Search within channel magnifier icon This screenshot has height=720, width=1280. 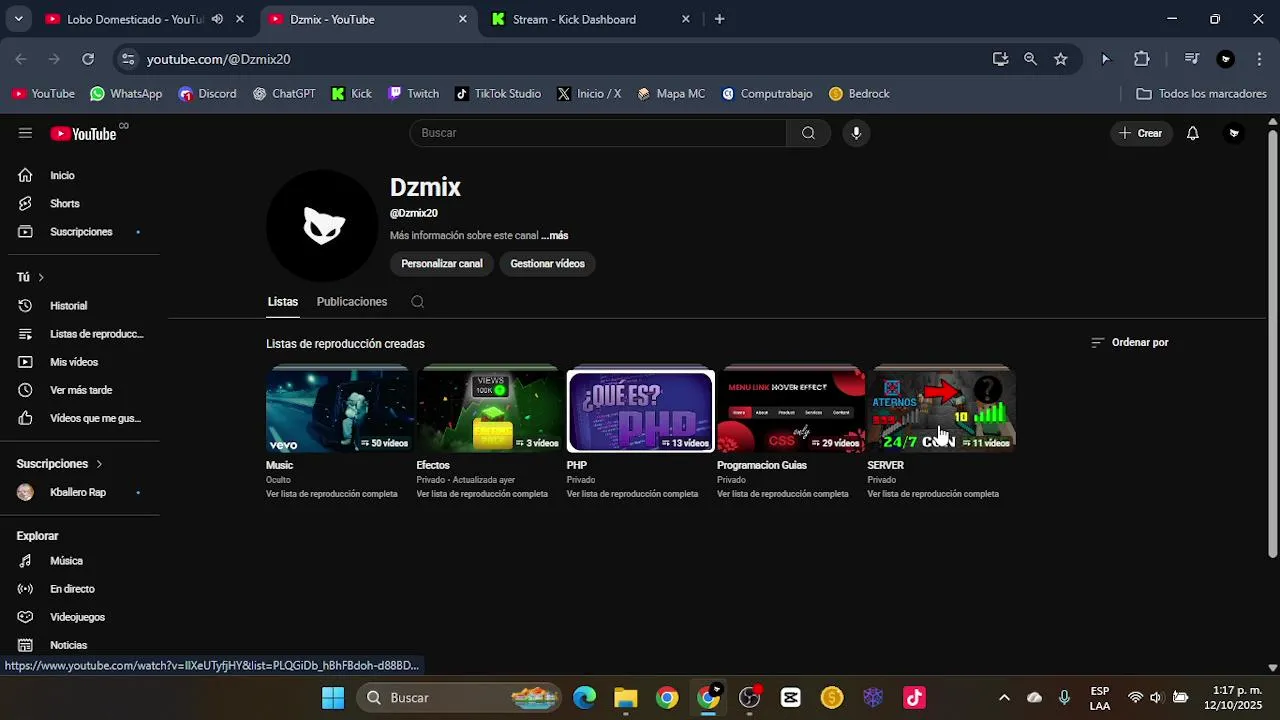point(418,302)
